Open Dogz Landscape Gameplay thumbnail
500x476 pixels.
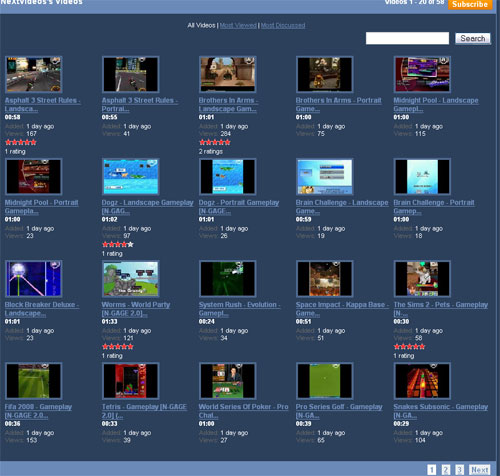131,177
